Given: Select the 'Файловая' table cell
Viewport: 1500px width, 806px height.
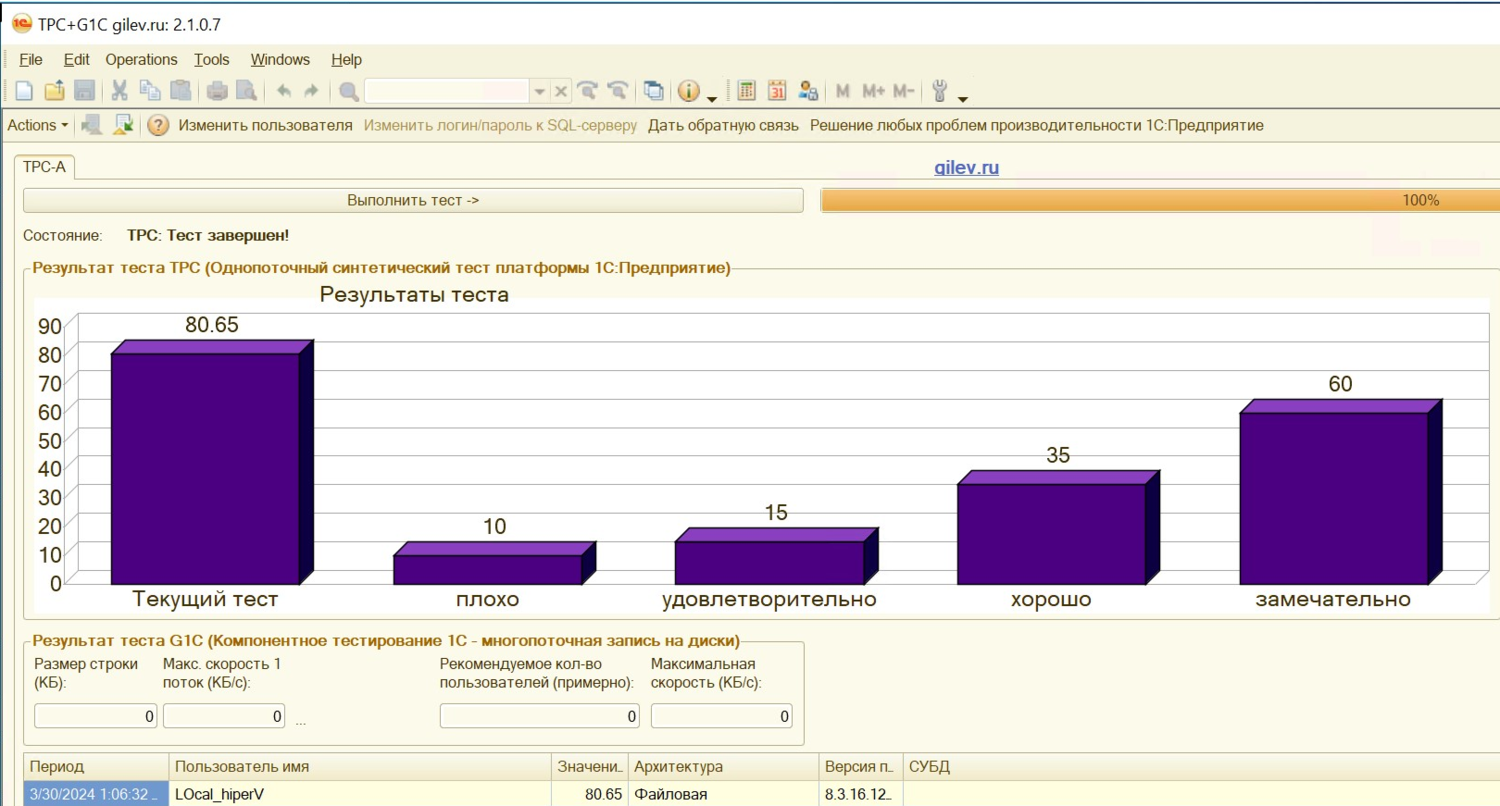Looking at the screenshot, I should pos(723,794).
